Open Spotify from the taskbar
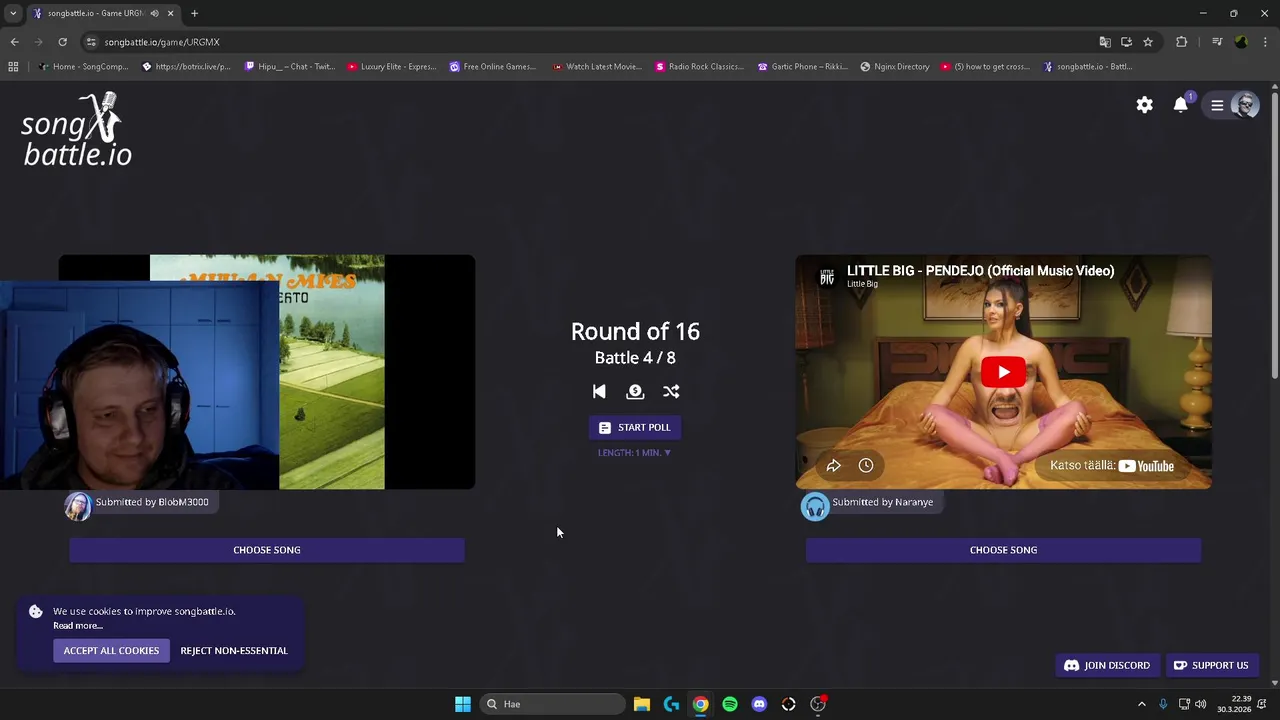The height and width of the screenshot is (720, 1280). (x=730, y=704)
